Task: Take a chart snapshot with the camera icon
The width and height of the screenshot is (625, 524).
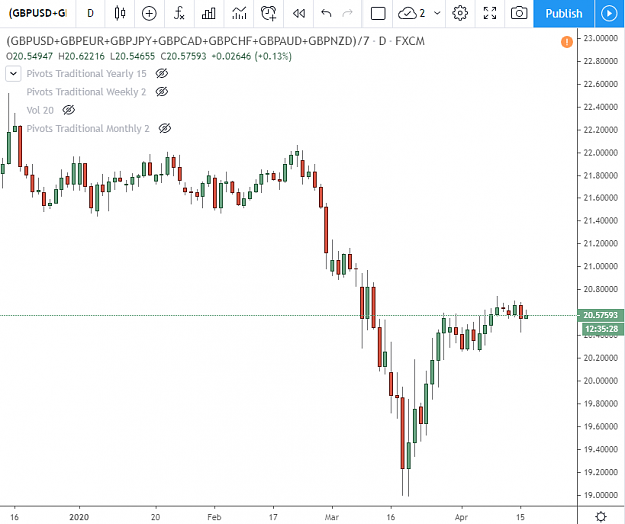Action: coord(519,14)
